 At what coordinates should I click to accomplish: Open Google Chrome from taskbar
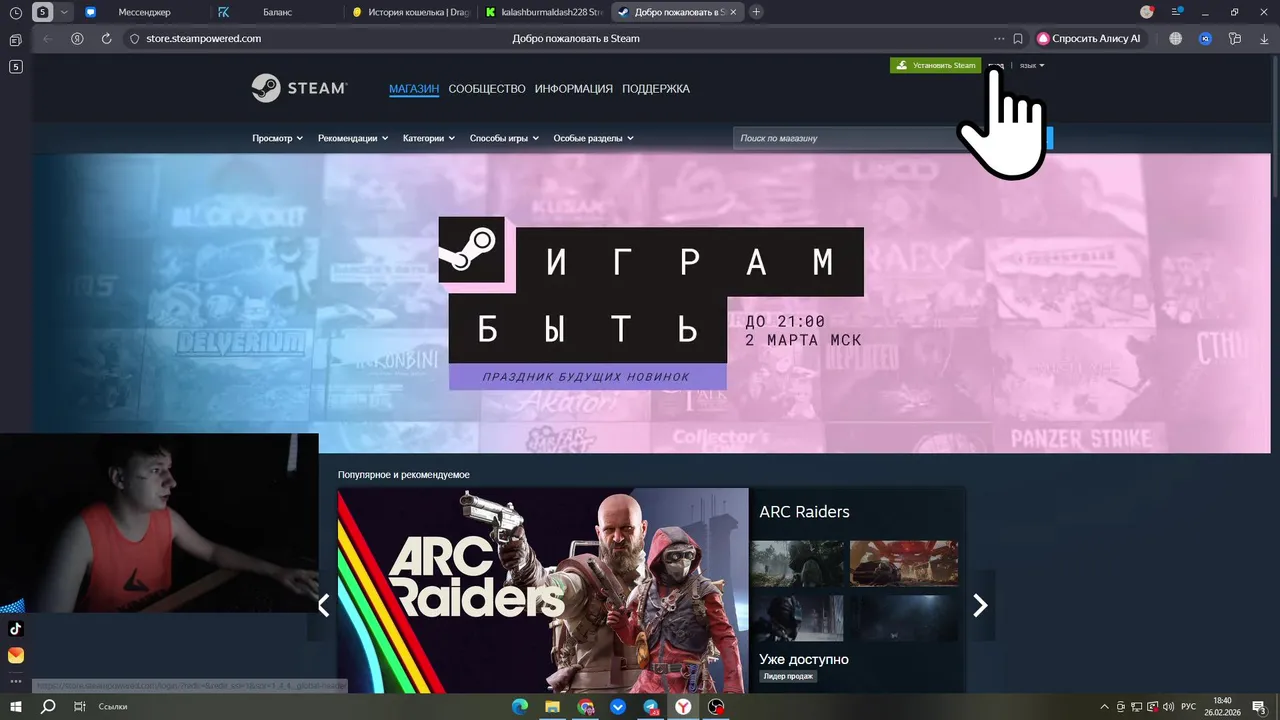point(586,706)
